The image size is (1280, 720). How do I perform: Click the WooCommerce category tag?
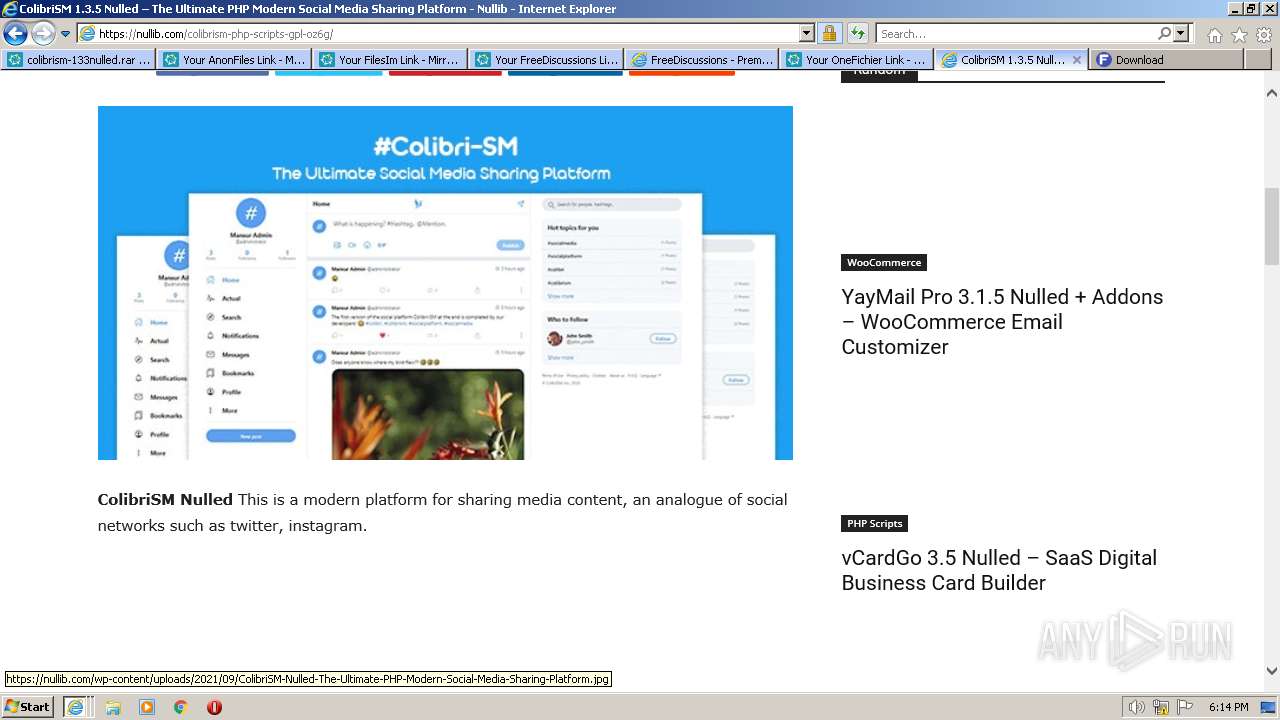(884, 262)
